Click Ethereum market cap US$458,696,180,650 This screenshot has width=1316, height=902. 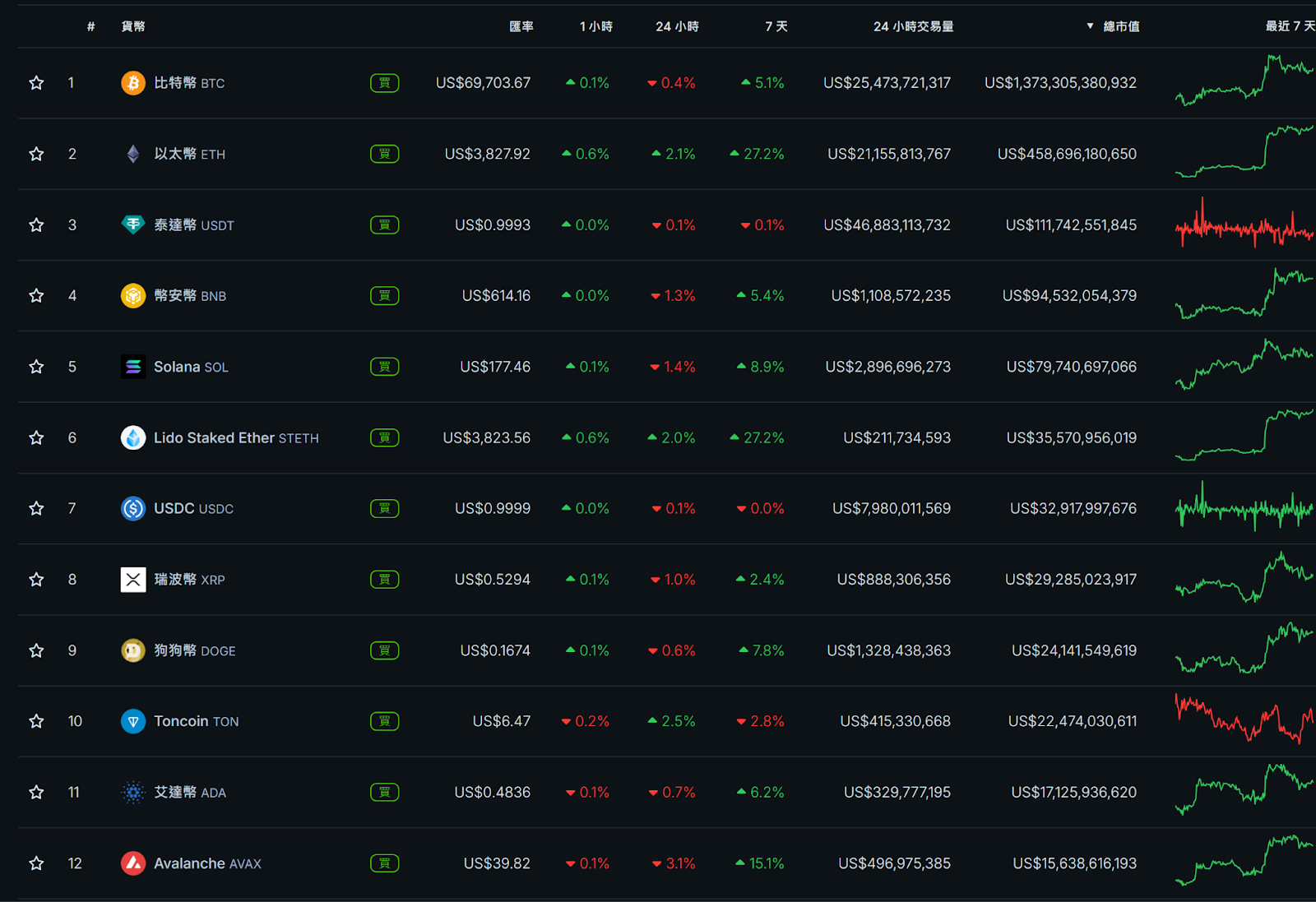click(1068, 154)
